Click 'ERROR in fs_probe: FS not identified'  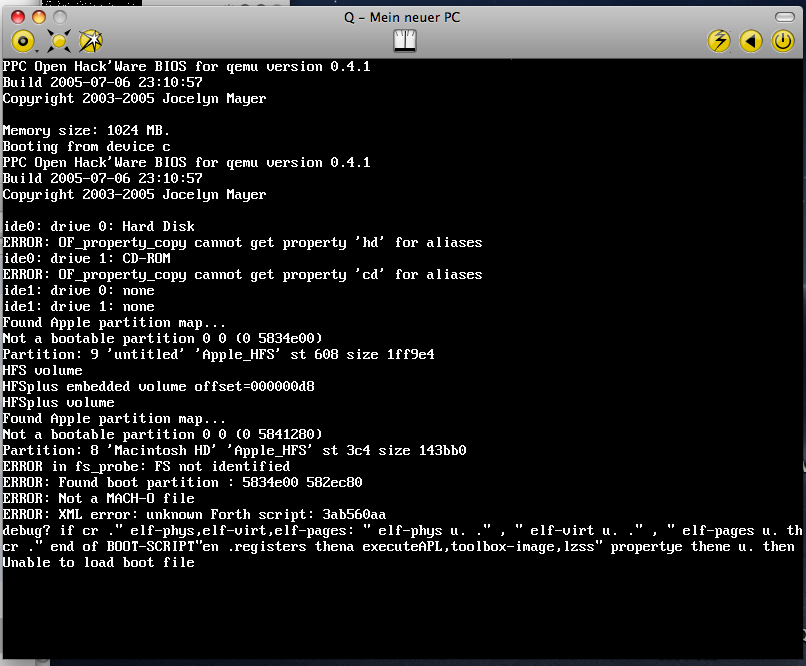pyautogui.click(x=146, y=467)
